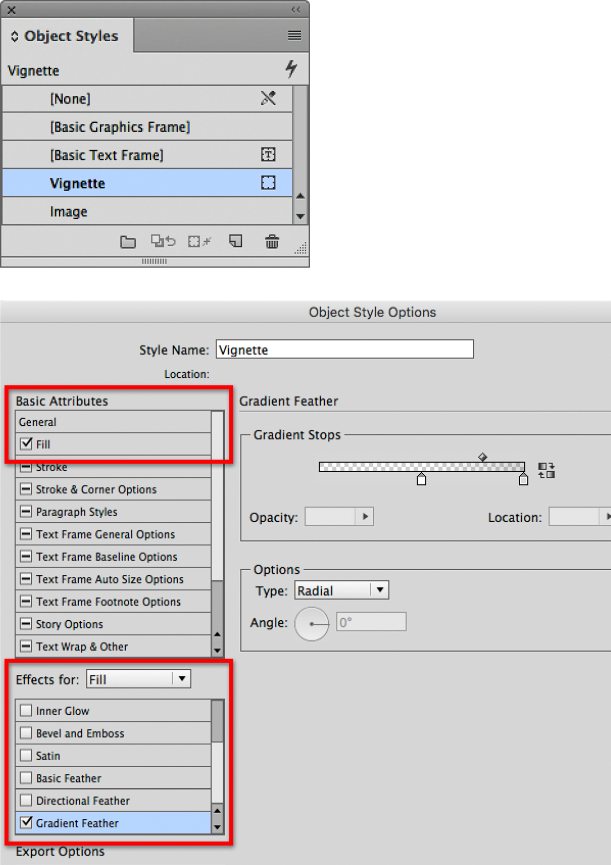Open the Object Styles panel menu

(294, 35)
